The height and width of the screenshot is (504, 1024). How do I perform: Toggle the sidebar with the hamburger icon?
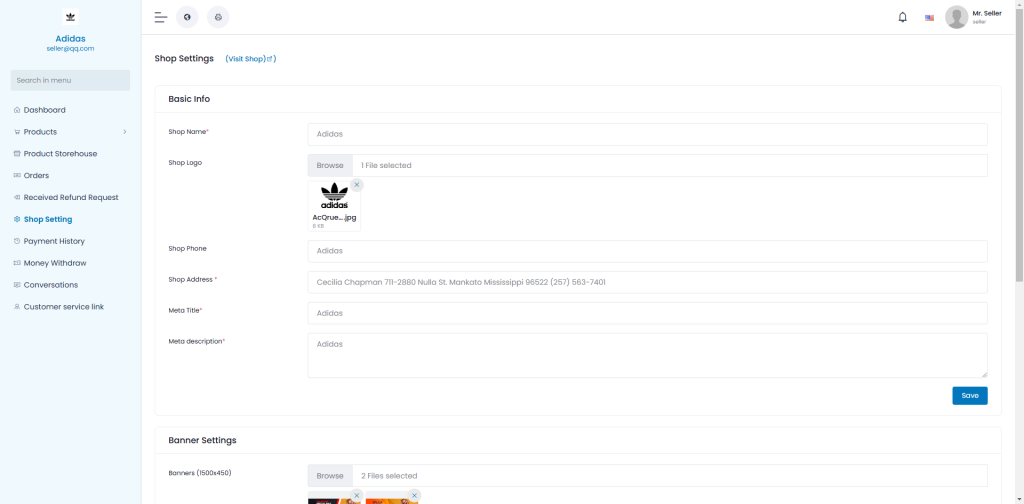point(160,17)
